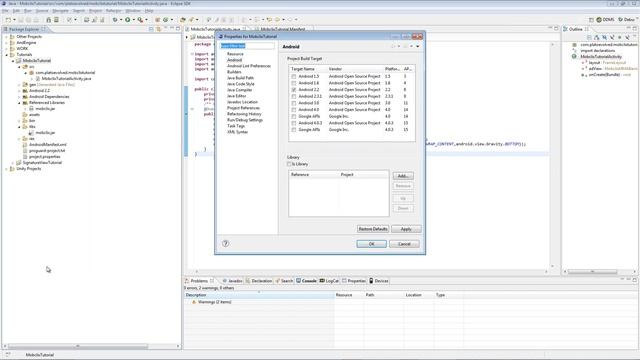Viewport: 640px width, 360px height.
Task: Check the Android 4.0.3 build target
Action: click(x=294, y=123)
